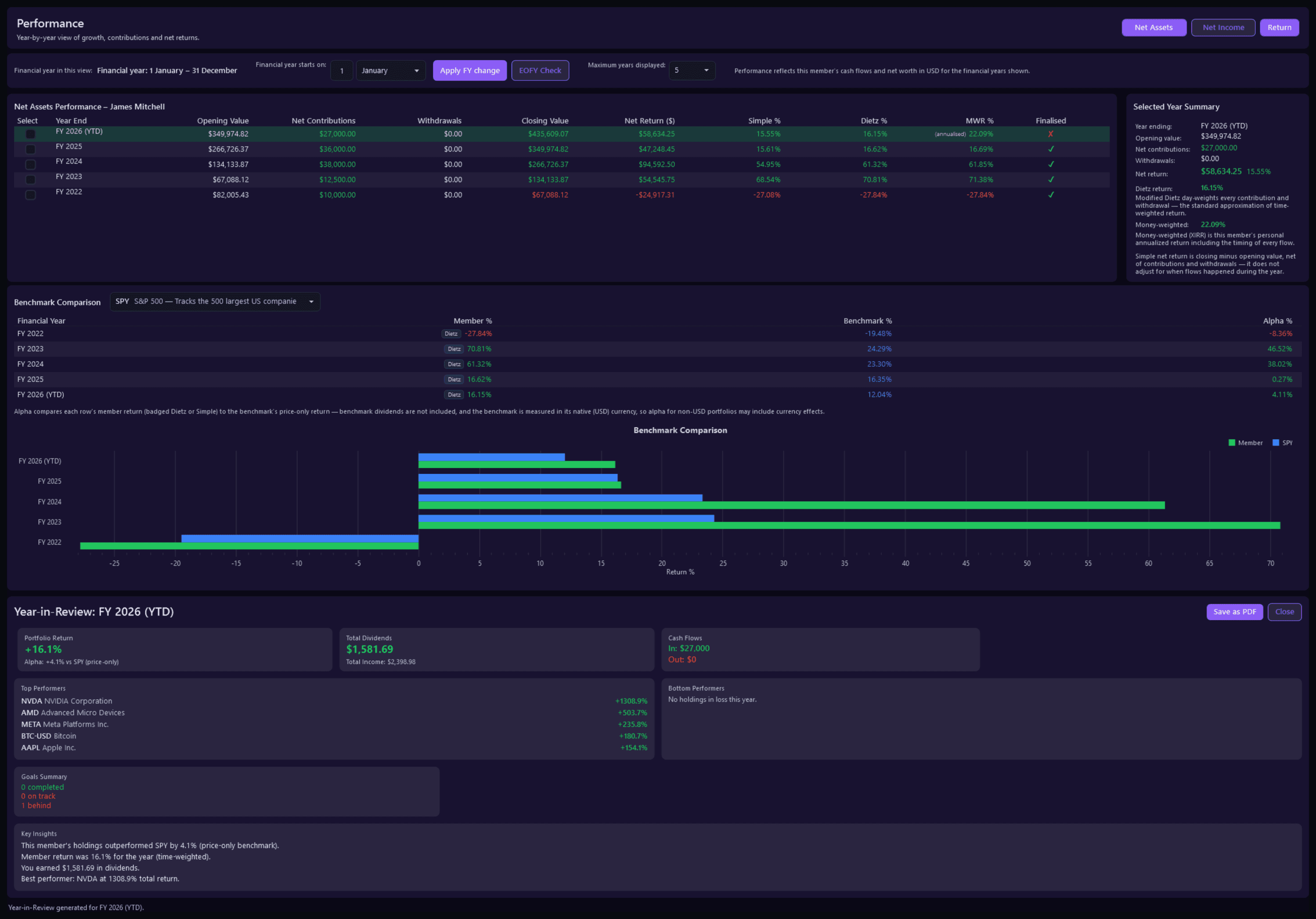
Task: Tick the checkbox for FY 2024 row
Action: pyautogui.click(x=30, y=165)
